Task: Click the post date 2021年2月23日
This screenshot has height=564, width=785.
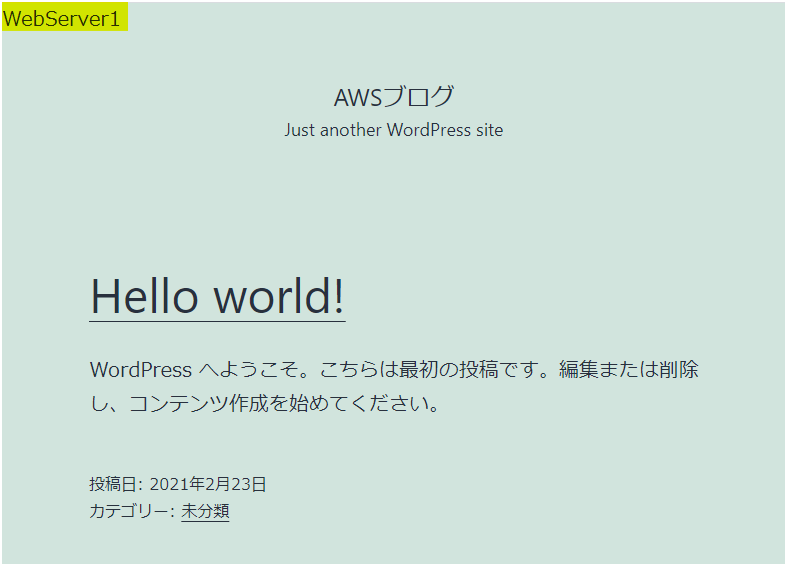Action: point(208,484)
